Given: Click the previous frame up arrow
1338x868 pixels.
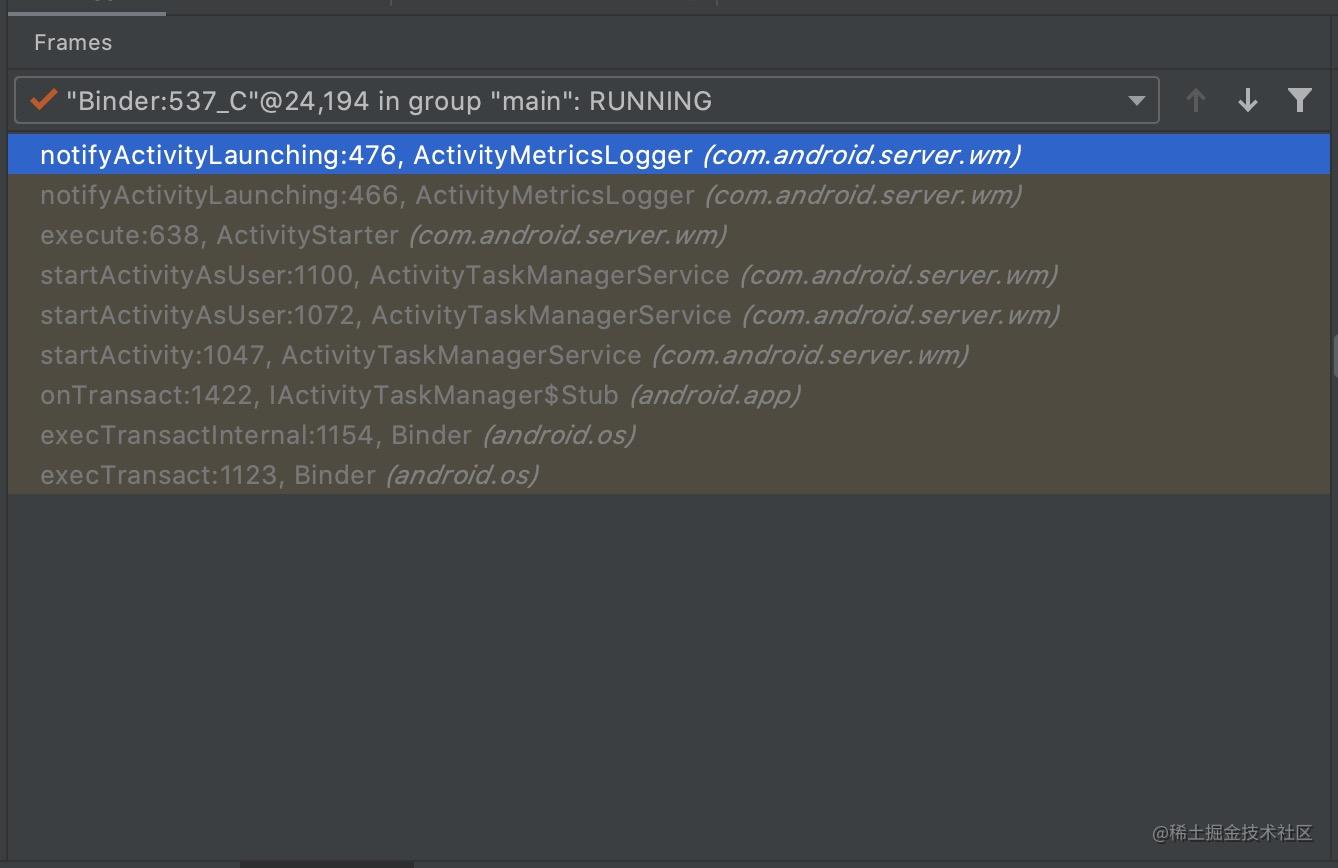Looking at the screenshot, I should (x=1195, y=100).
